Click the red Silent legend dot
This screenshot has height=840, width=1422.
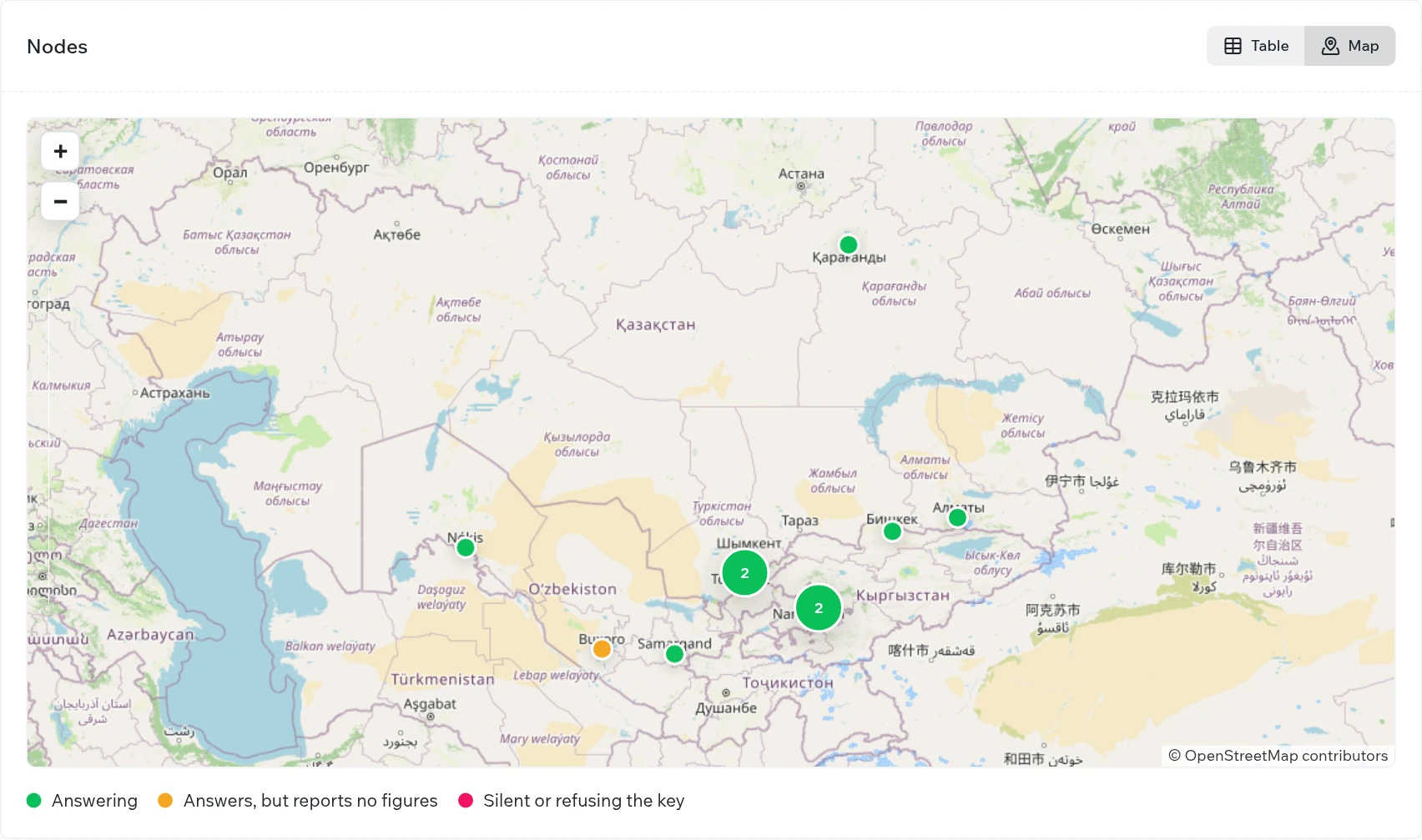coord(466,801)
